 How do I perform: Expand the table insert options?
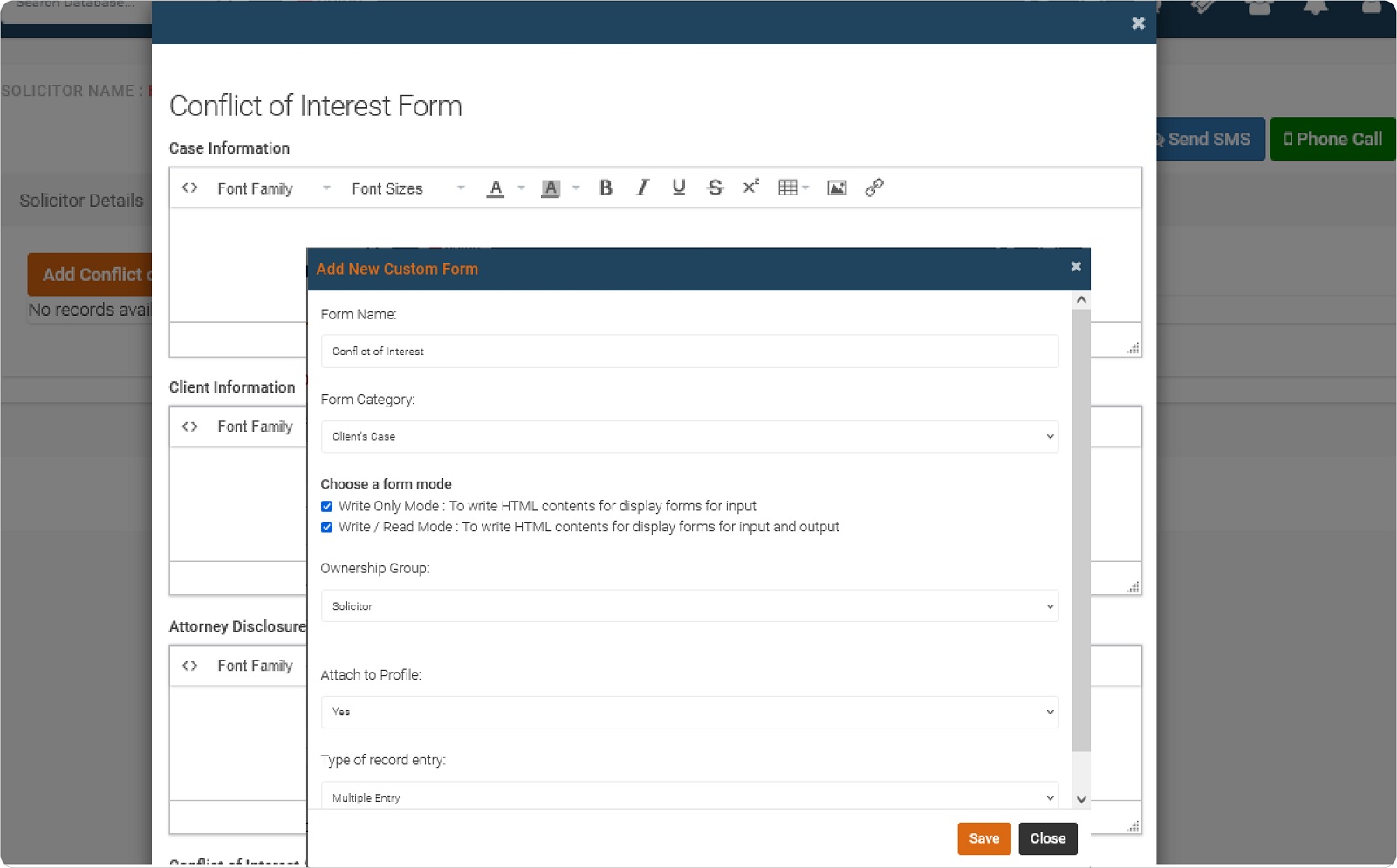point(804,188)
